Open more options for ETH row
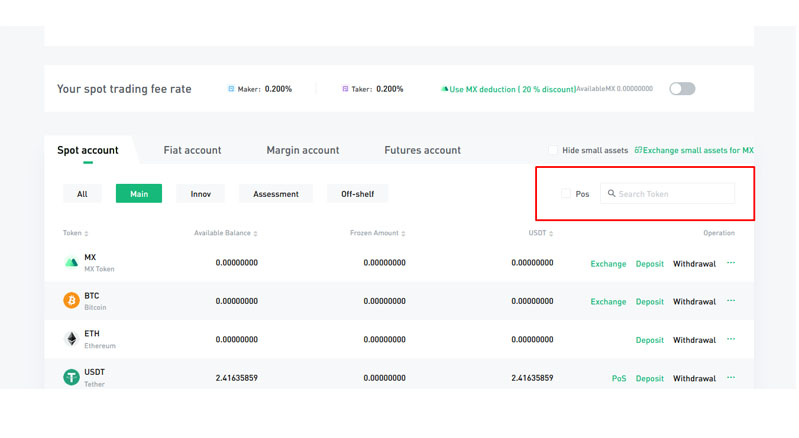Viewport: 799px width, 438px height. [x=731, y=339]
